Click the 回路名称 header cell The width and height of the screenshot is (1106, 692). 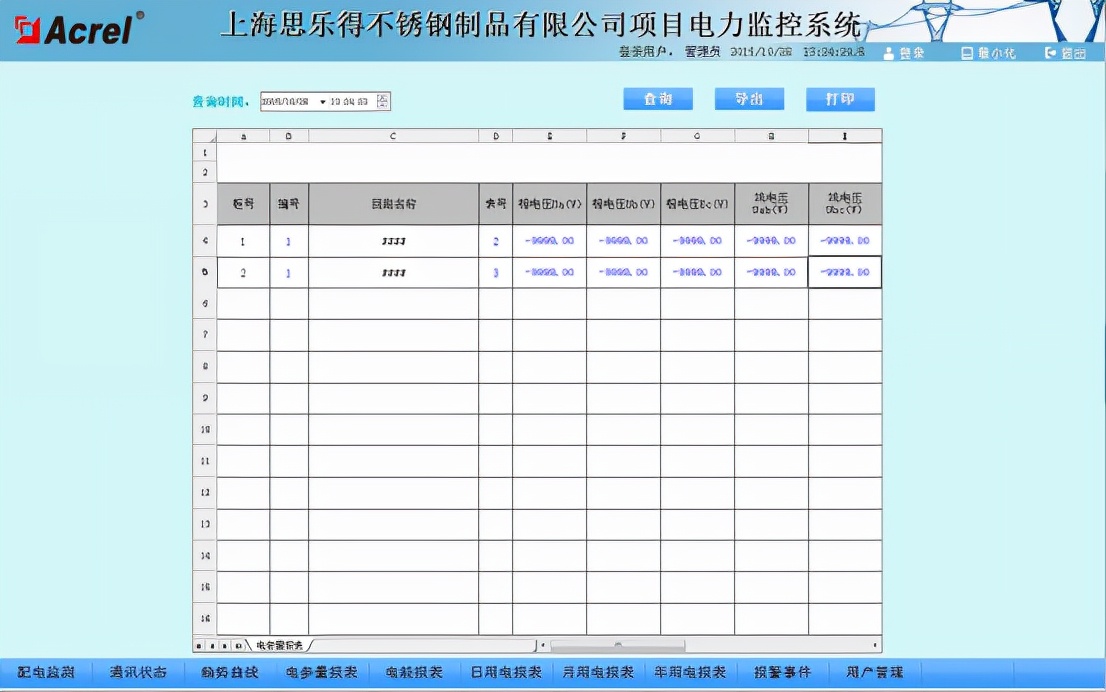coord(394,204)
